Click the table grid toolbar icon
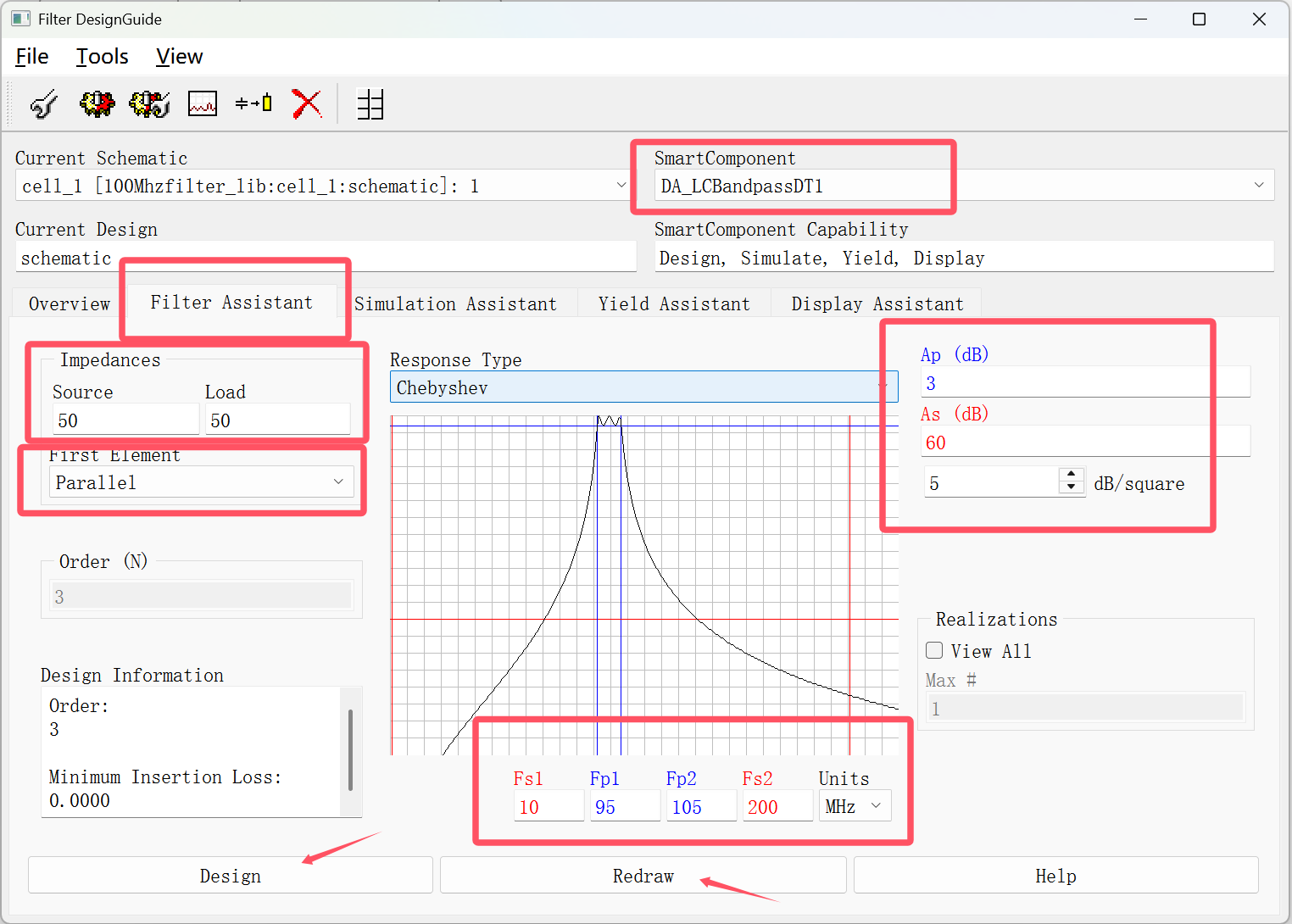Image resolution: width=1292 pixels, height=924 pixels. pyautogui.click(x=370, y=104)
